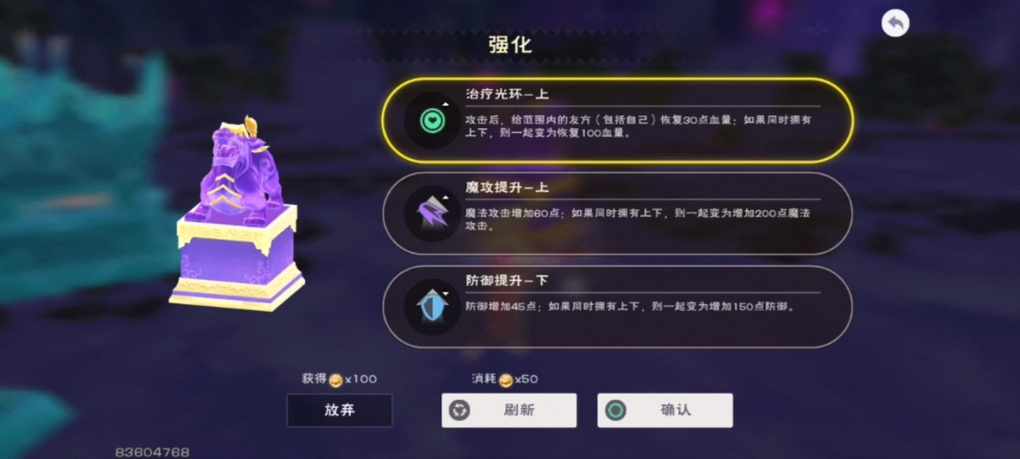1020x459 pixels.
Task: Click the back arrow icon at top right
Action: tap(895, 23)
